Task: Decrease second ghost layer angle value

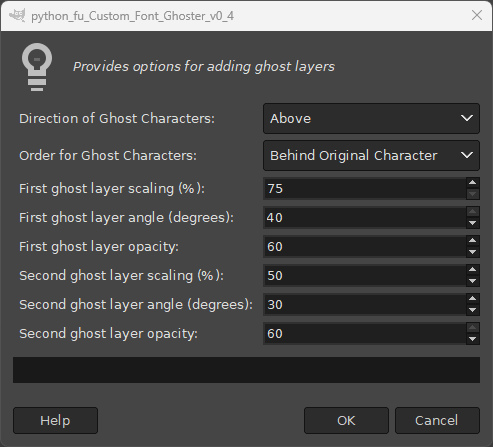Action: pyautogui.click(x=472, y=310)
